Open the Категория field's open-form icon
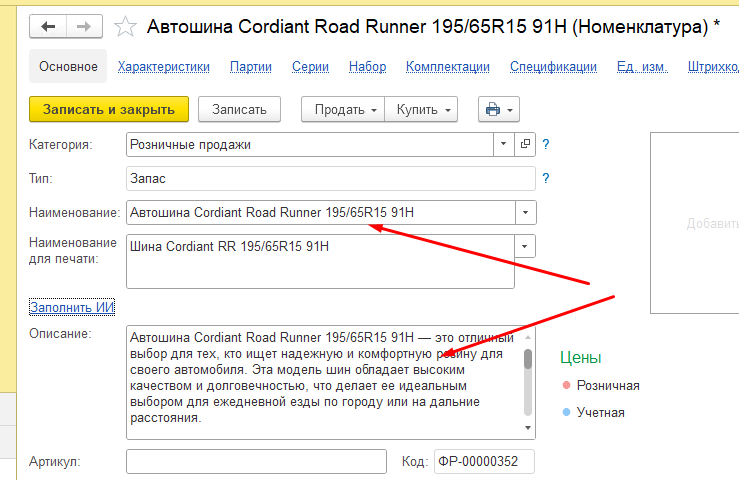The width and height of the screenshot is (739, 480). click(x=527, y=144)
